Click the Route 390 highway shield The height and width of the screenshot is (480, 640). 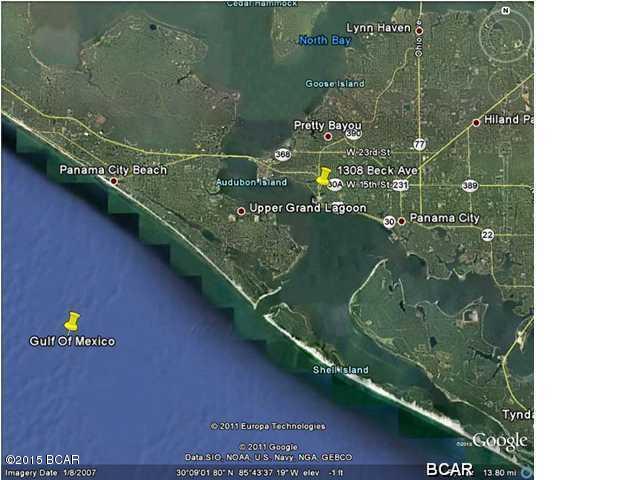tap(353, 133)
